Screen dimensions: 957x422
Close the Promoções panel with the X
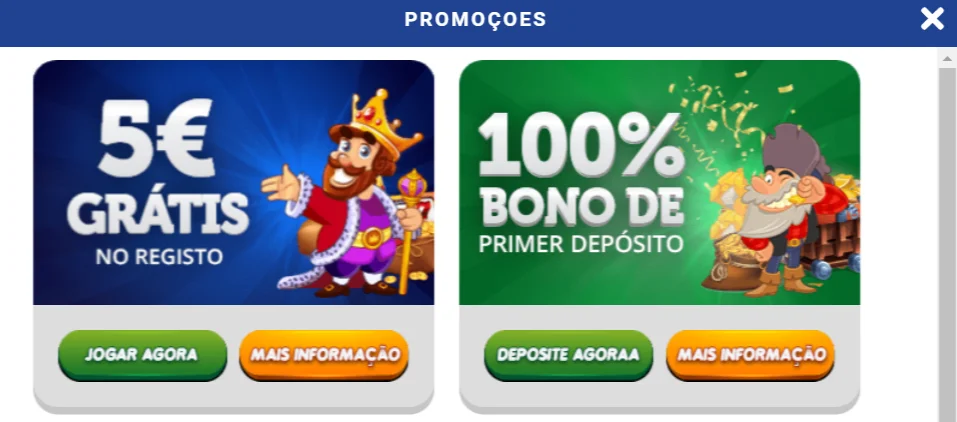coord(932,19)
